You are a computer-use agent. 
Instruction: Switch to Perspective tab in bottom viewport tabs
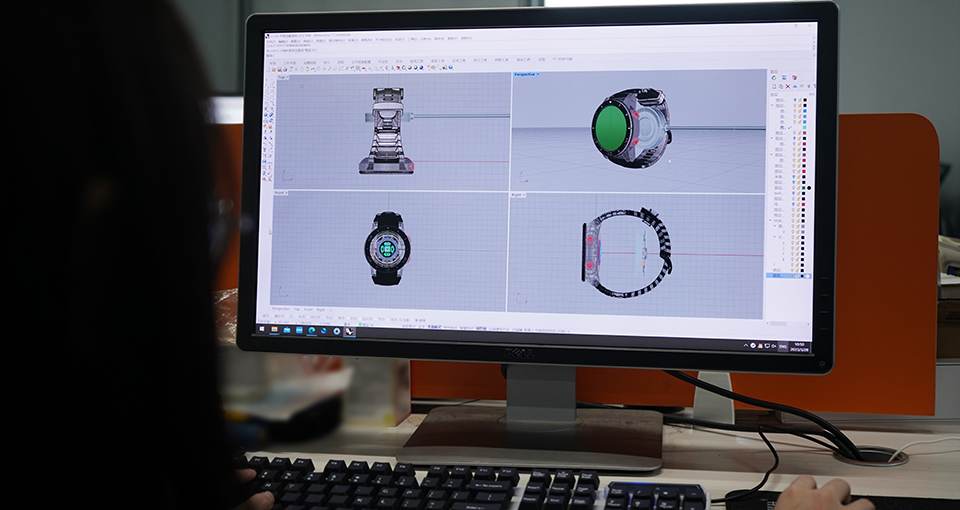tap(281, 309)
